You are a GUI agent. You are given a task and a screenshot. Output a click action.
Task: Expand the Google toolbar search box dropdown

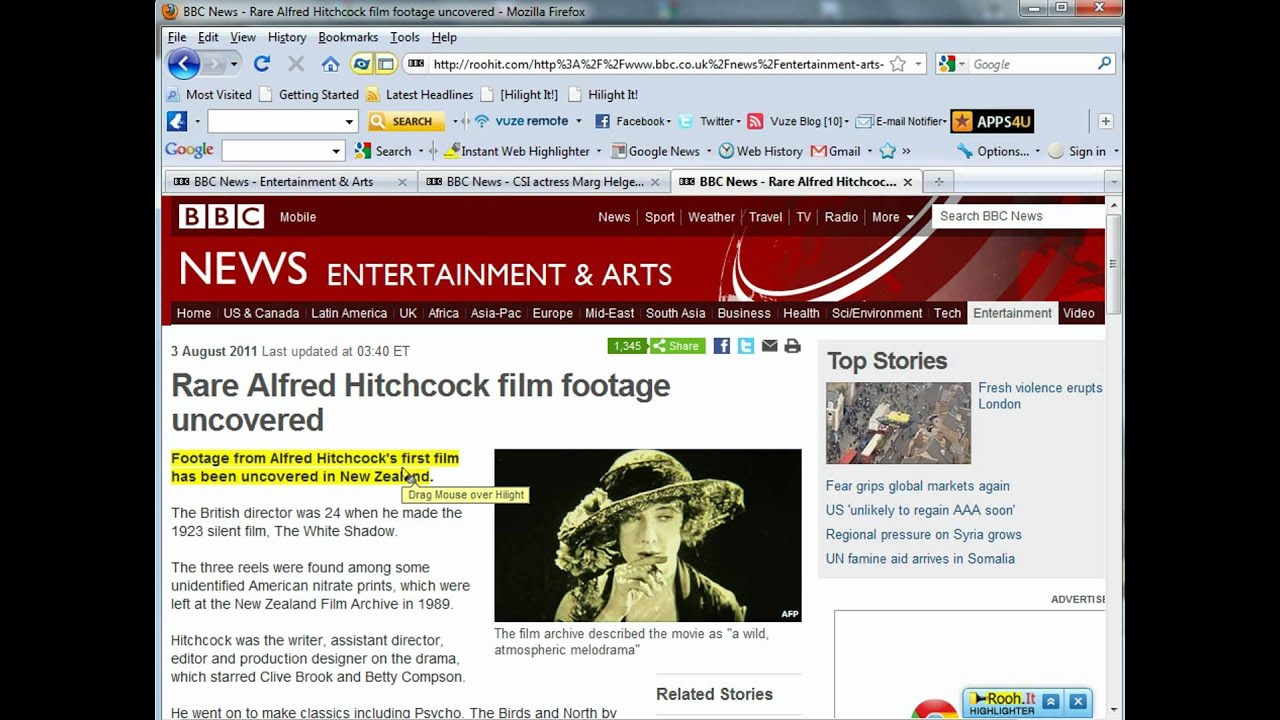[x=336, y=151]
